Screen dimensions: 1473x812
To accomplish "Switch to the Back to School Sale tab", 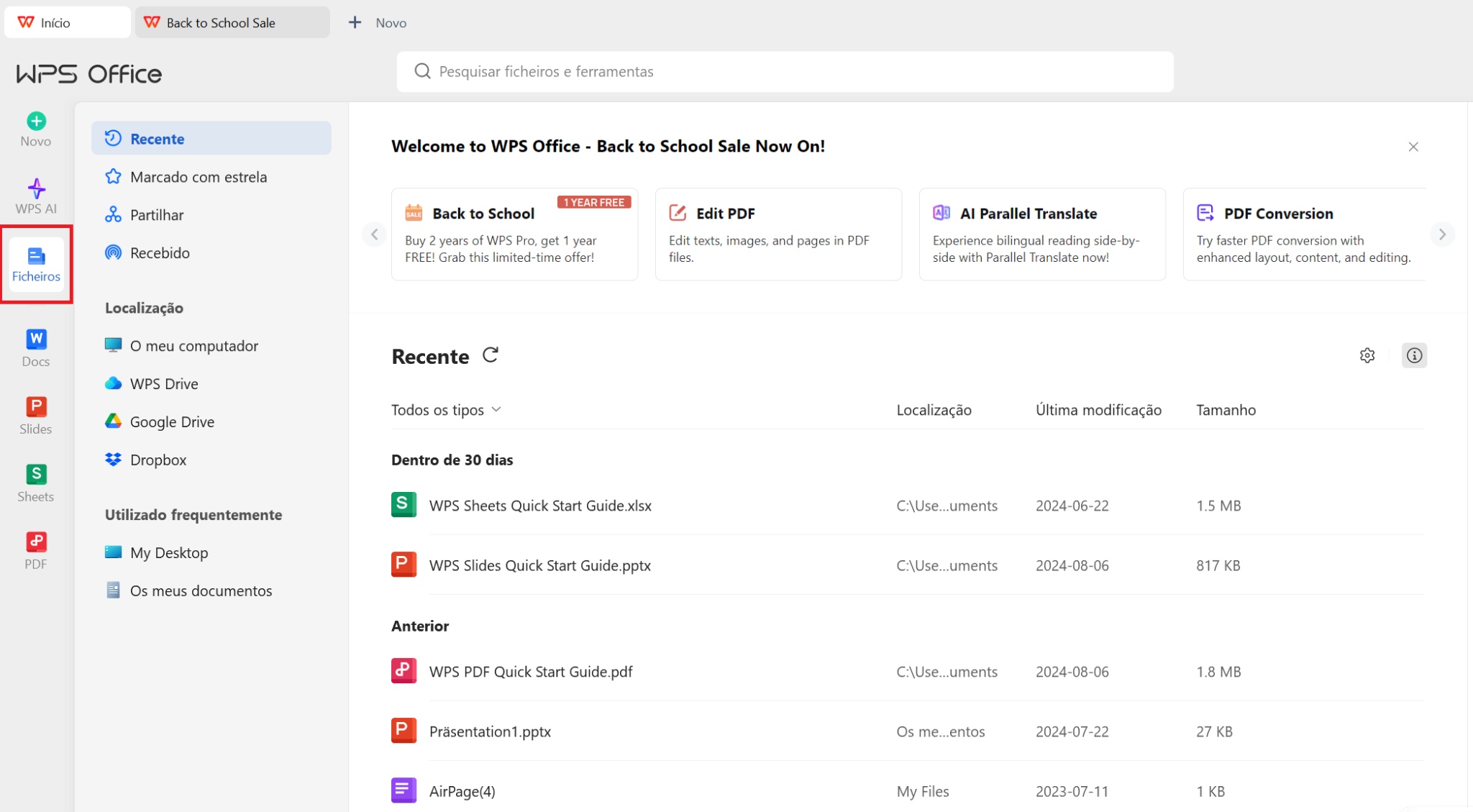I will pos(232,22).
